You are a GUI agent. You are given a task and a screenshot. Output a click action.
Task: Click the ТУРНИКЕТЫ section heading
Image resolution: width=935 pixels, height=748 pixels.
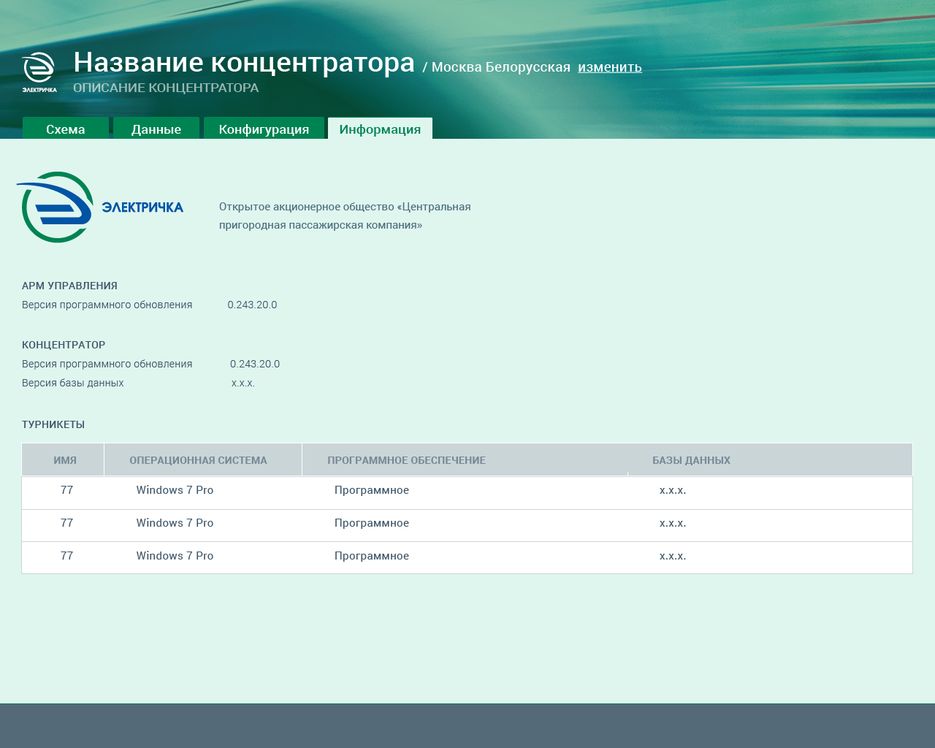click(53, 425)
